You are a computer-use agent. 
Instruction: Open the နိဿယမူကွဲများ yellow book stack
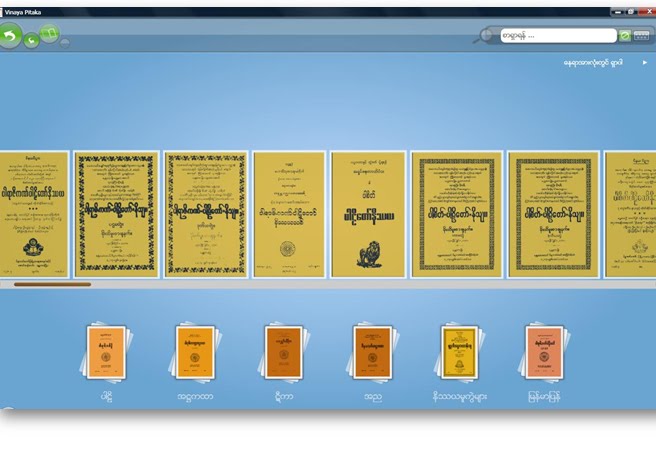[x=459, y=354]
